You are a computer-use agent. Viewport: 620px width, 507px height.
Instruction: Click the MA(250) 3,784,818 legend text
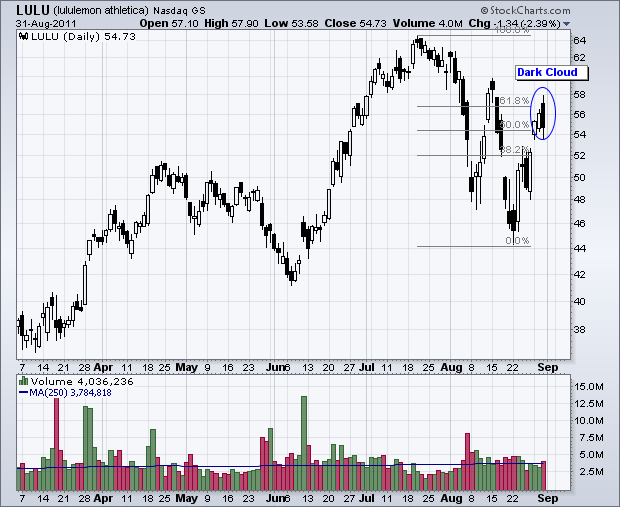point(70,393)
